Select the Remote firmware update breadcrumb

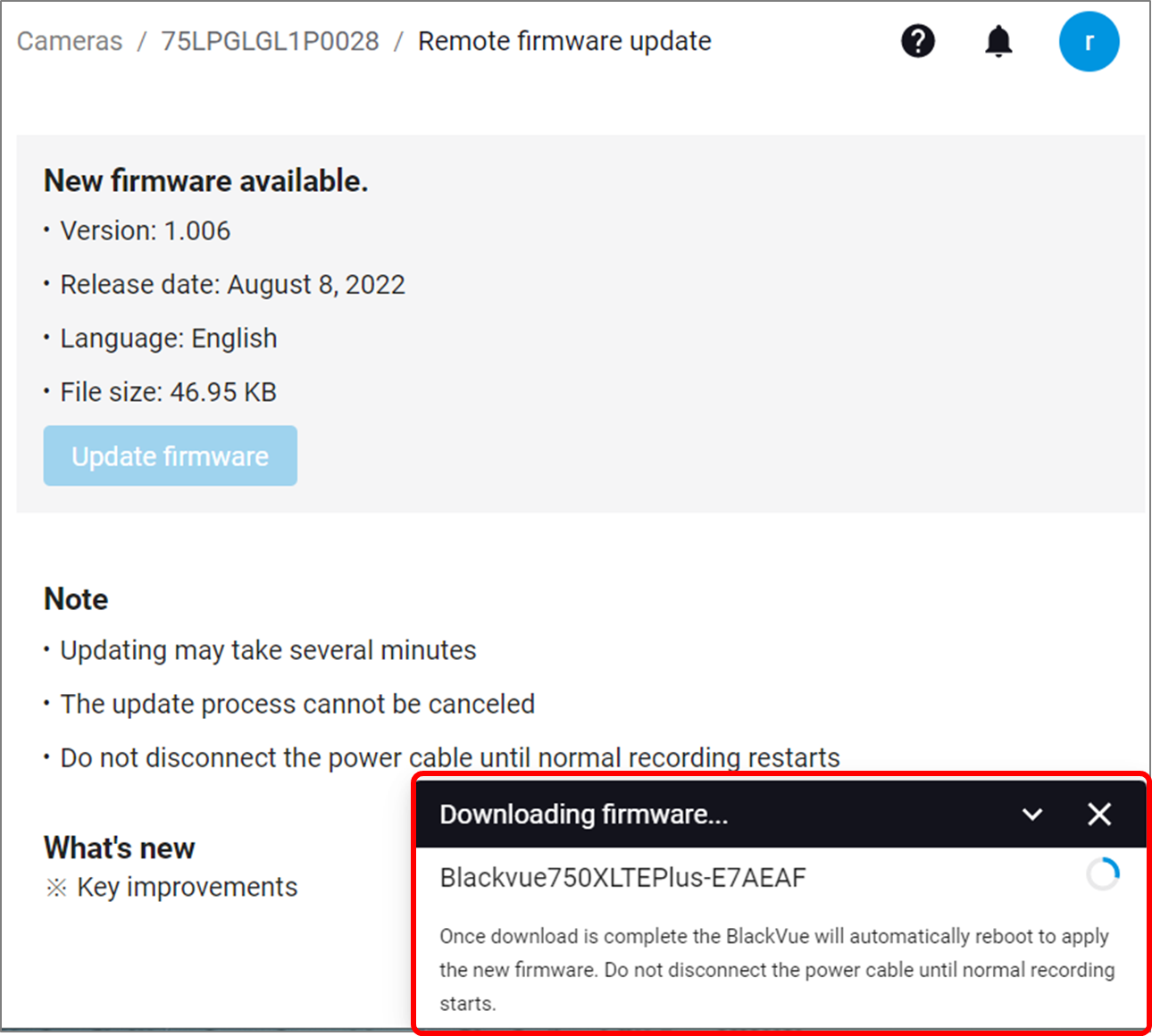click(564, 41)
